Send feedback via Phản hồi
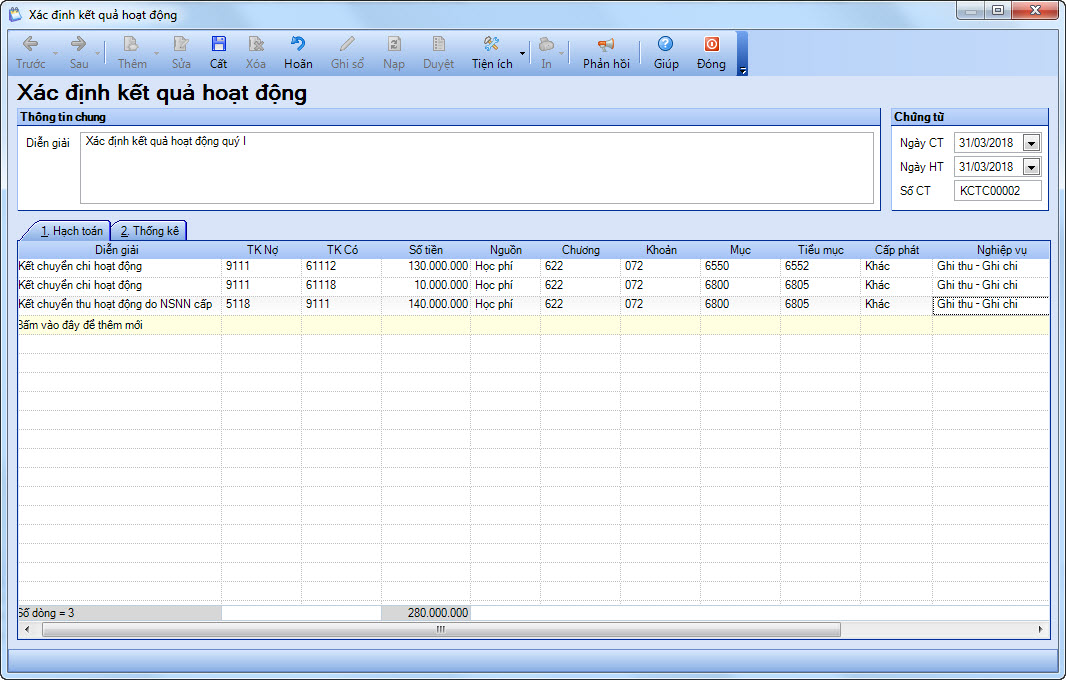 click(x=606, y=53)
